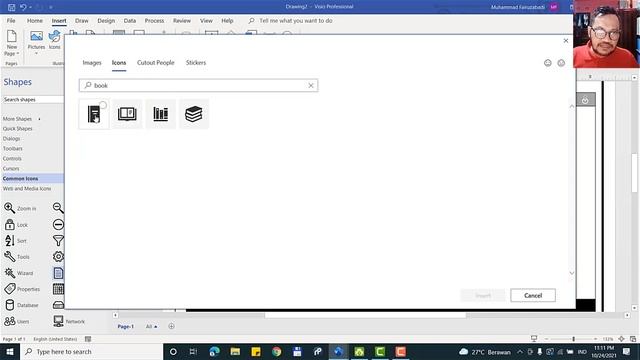Click the fit page to window icon
The width and height of the screenshot is (640, 360).
click(x=621, y=339)
